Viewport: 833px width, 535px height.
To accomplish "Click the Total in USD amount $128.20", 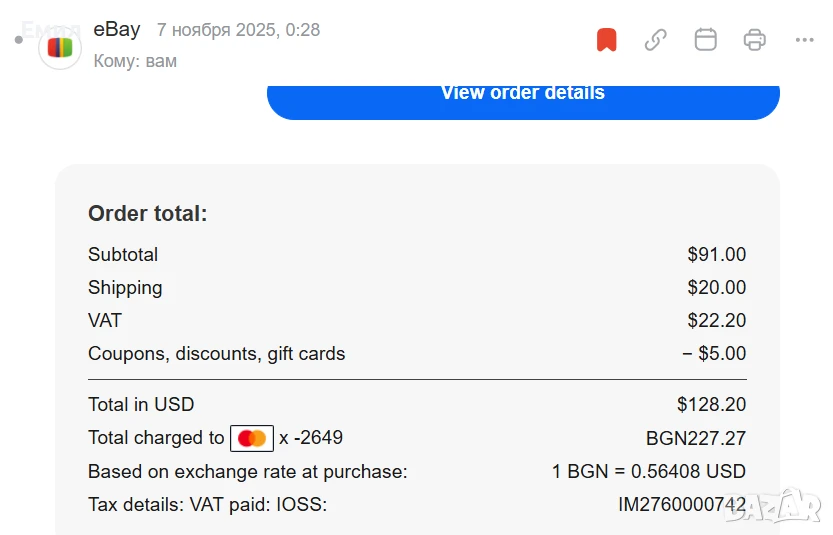I will click(711, 404).
